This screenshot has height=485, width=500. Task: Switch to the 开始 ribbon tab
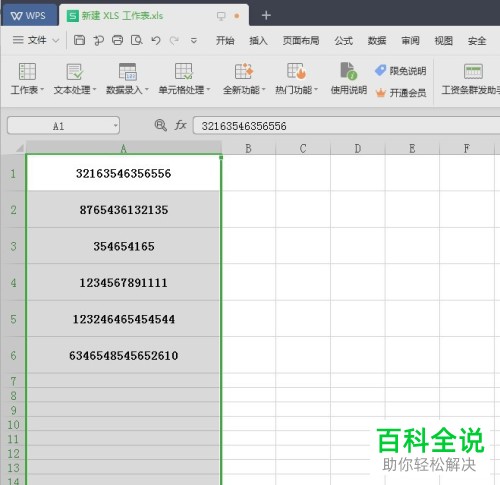225,41
